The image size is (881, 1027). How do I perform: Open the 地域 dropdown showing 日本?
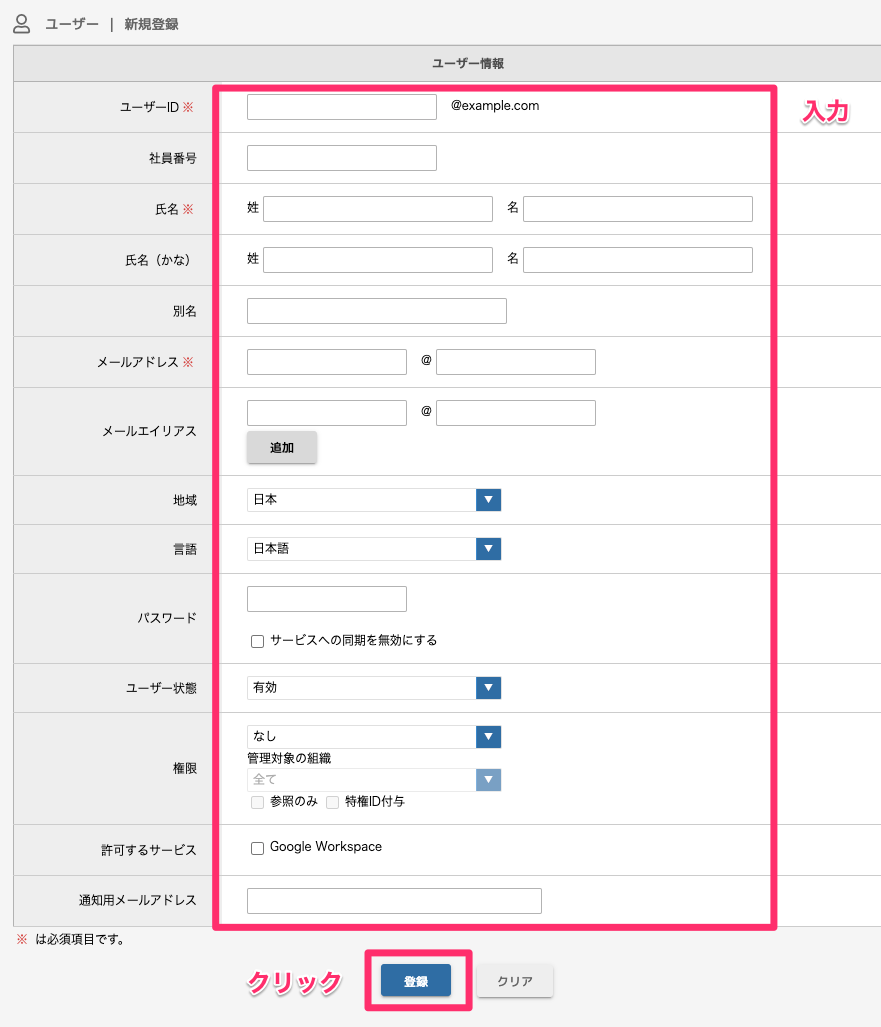pos(373,500)
